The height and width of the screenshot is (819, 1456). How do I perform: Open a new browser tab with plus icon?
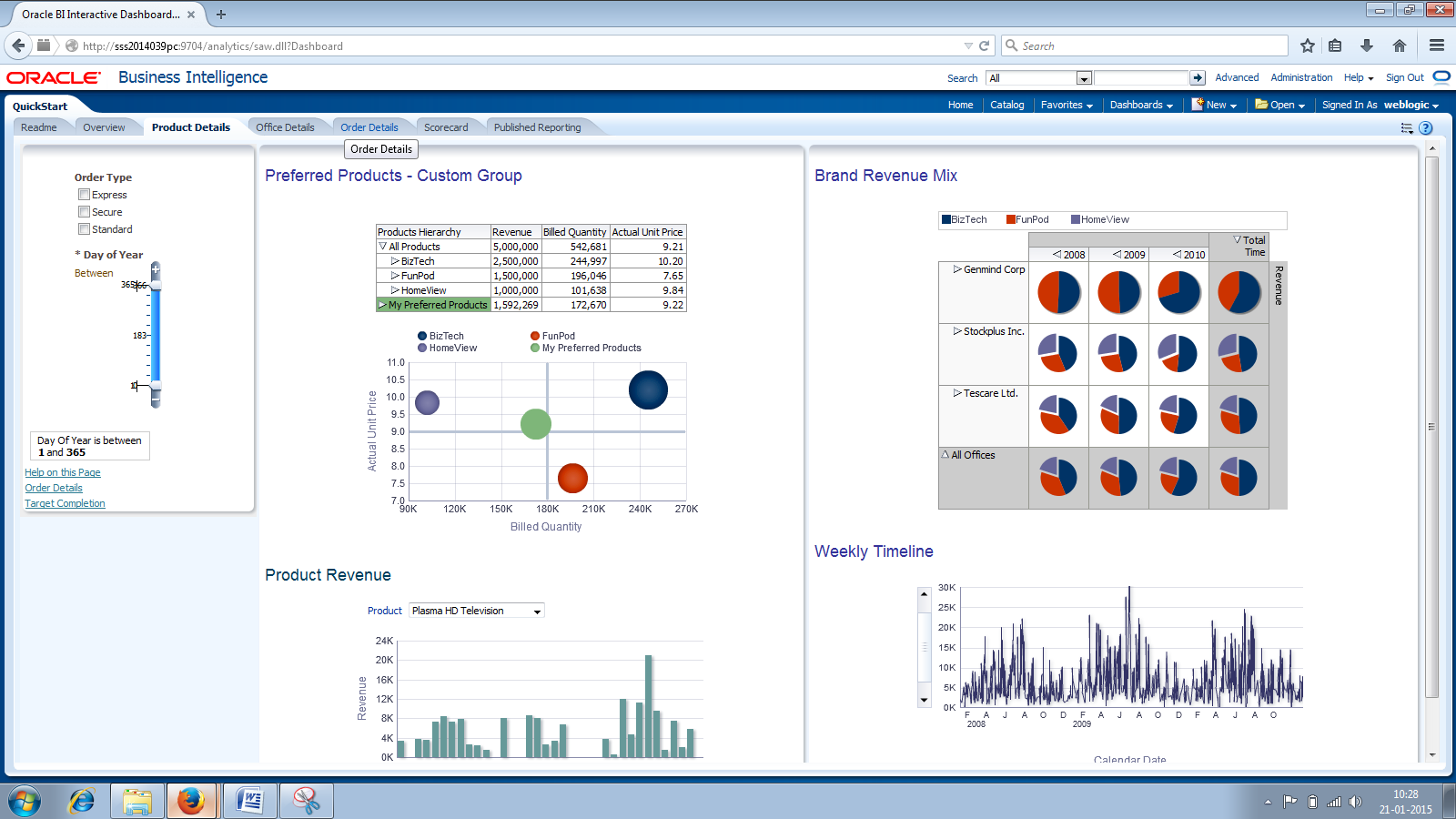coord(221,15)
